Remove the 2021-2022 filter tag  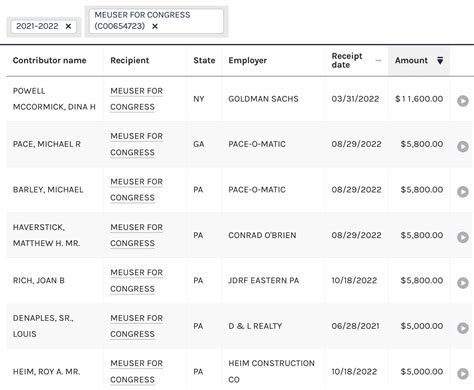pos(68,26)
